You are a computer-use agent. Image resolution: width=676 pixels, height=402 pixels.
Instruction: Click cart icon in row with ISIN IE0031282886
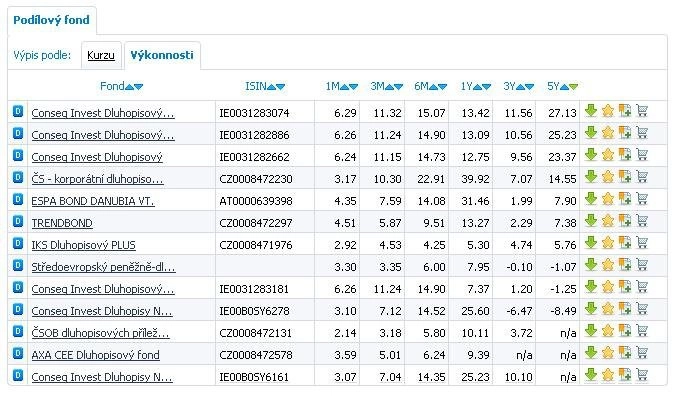pos(642,133)
